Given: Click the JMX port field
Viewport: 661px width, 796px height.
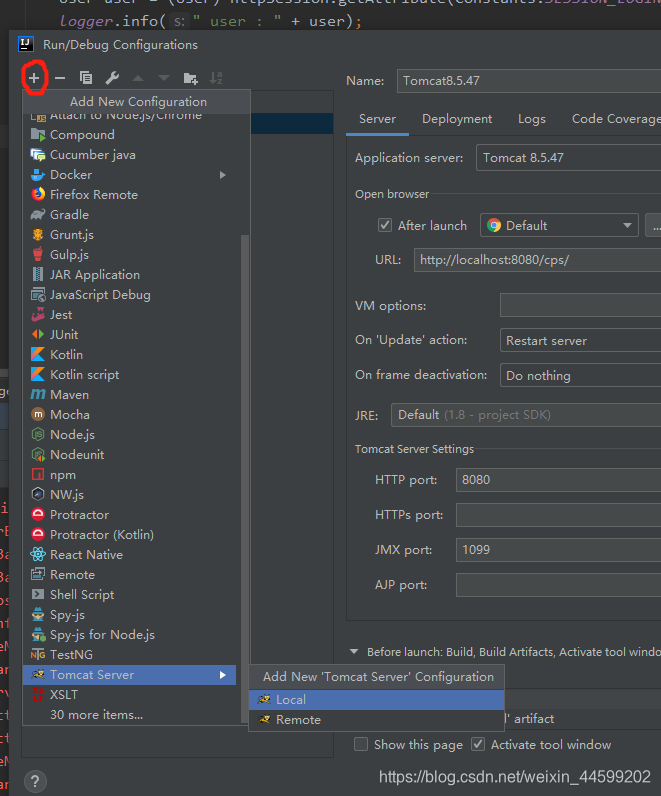Looking at the screenshot, I should tap(558, 550).
